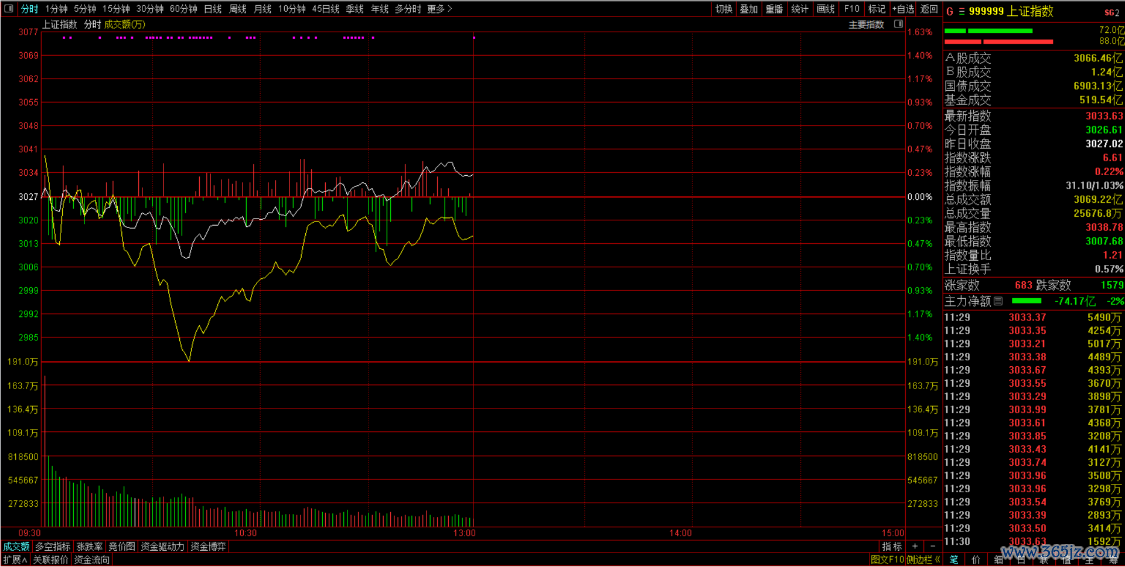This screenshot has height=567, width=1125.
Task: Switch to the 日线 daily chart
Action: tap(212, 9)
